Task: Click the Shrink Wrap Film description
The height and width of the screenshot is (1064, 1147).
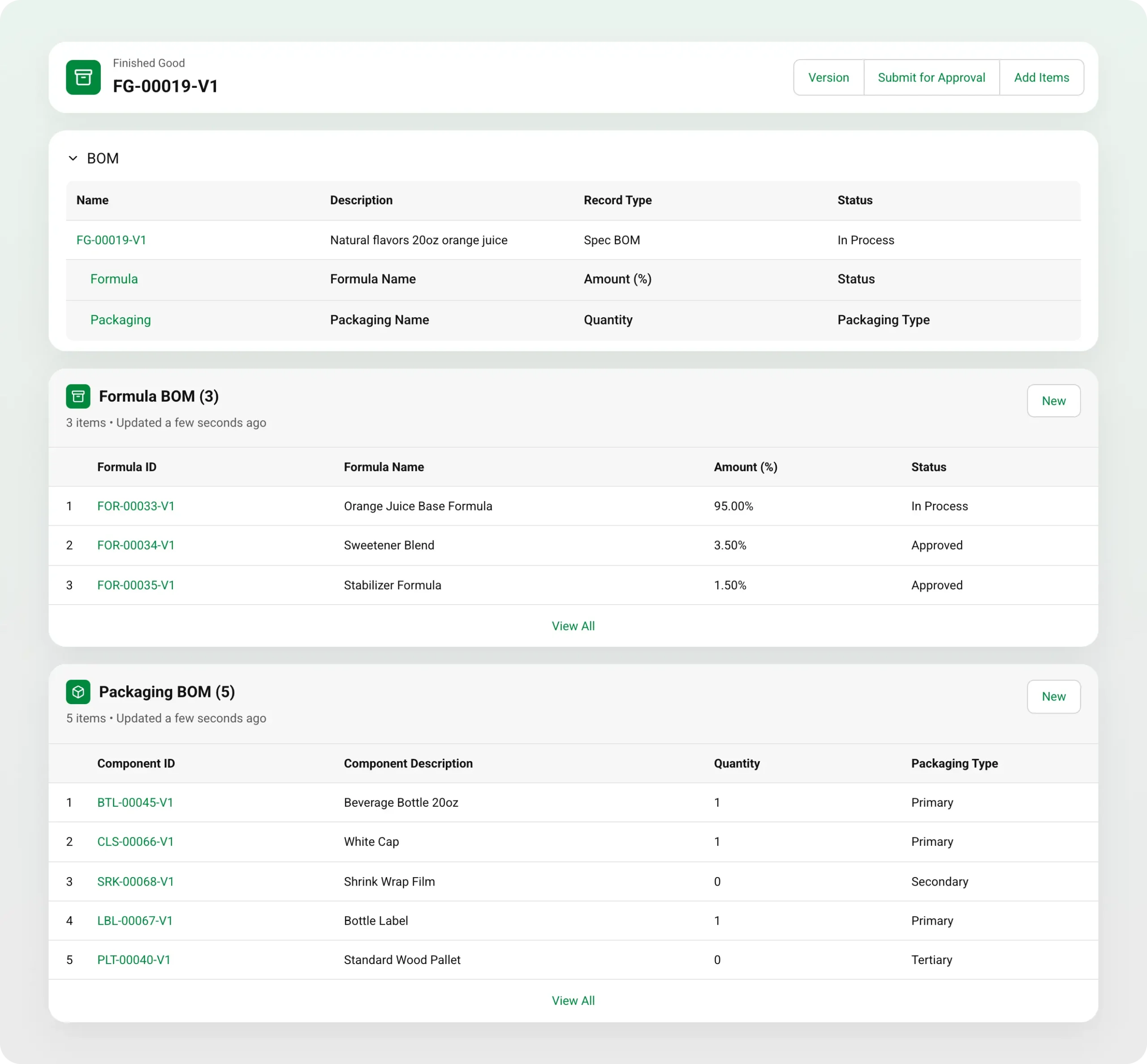Action: (x=390, y=882)
